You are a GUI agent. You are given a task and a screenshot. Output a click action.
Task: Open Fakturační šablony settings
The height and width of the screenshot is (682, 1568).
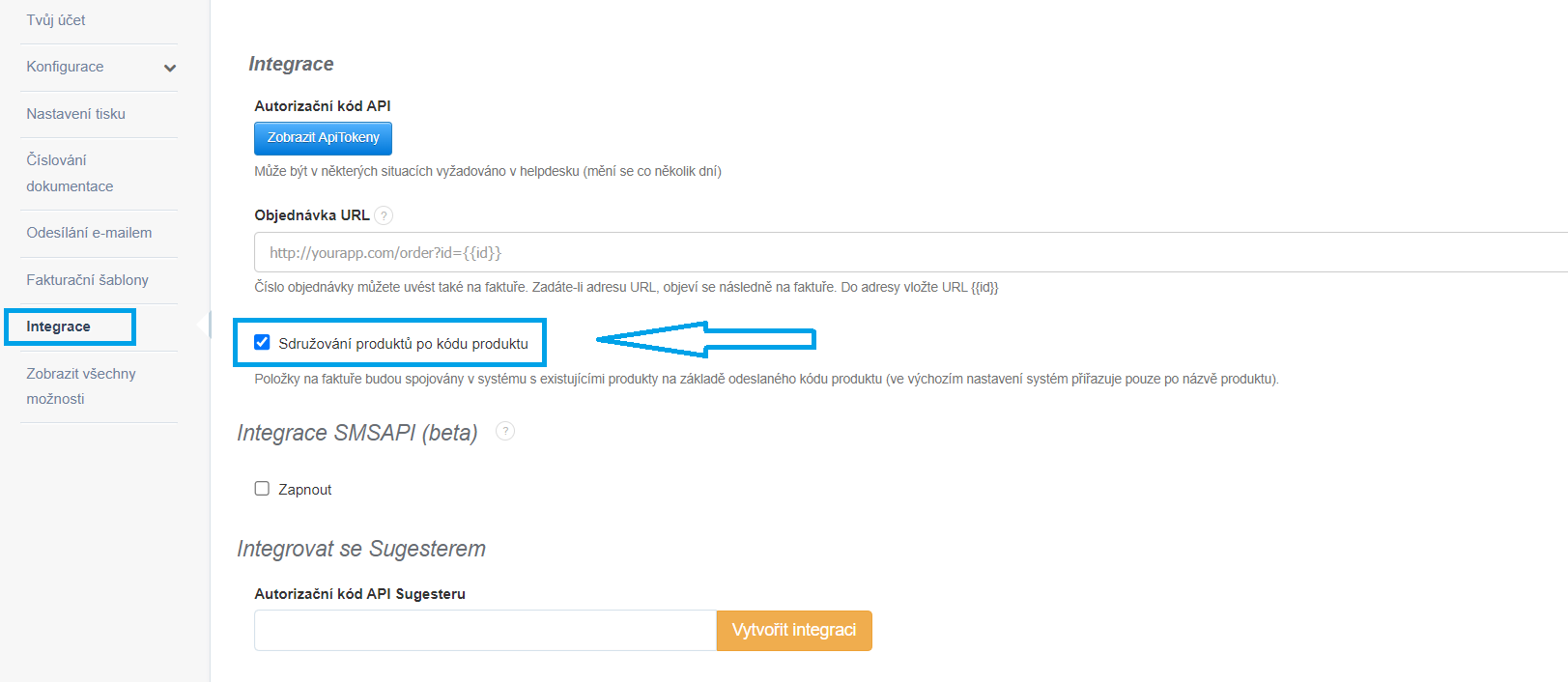tap(87, 280)
